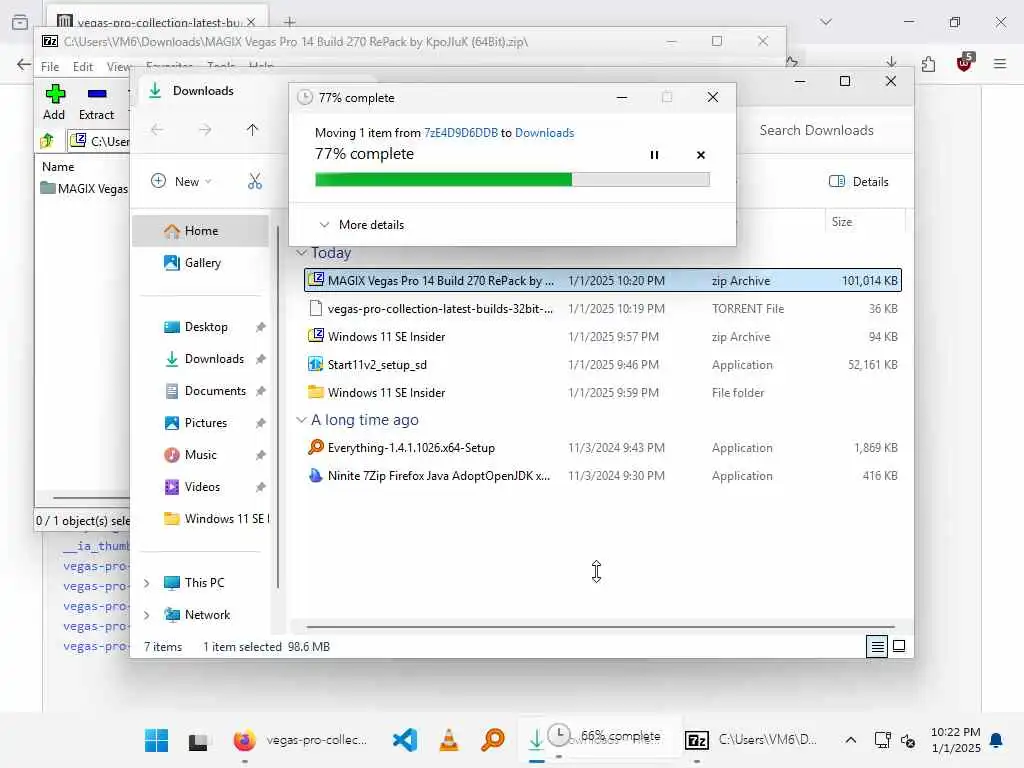This screenshot has height=768, width=1024.
Task: Open Everything search from taskbar
Action: click(493, 740)
